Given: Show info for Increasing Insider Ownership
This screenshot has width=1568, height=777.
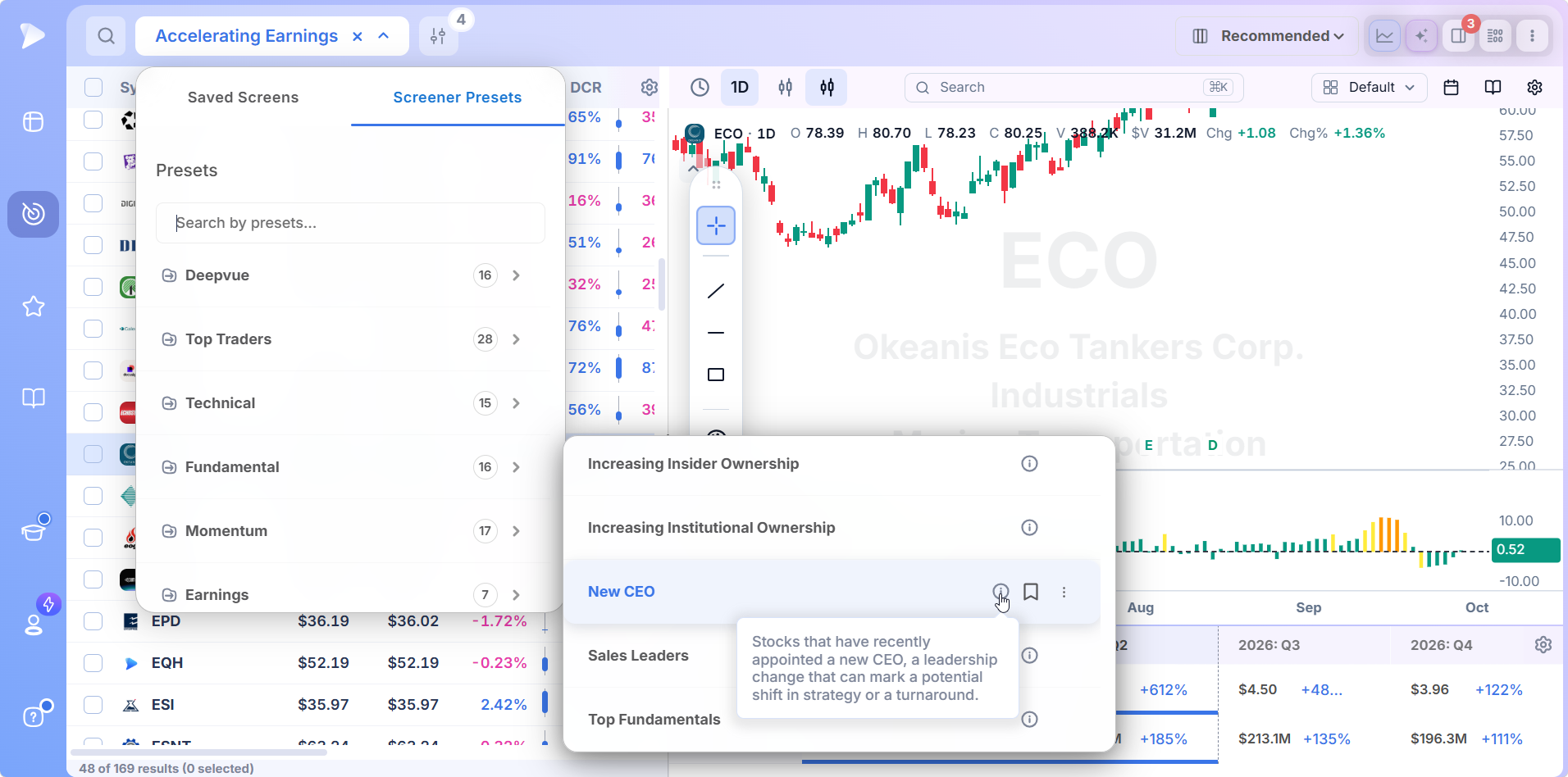Looking at the screenshot, I should pos(1029,464).
